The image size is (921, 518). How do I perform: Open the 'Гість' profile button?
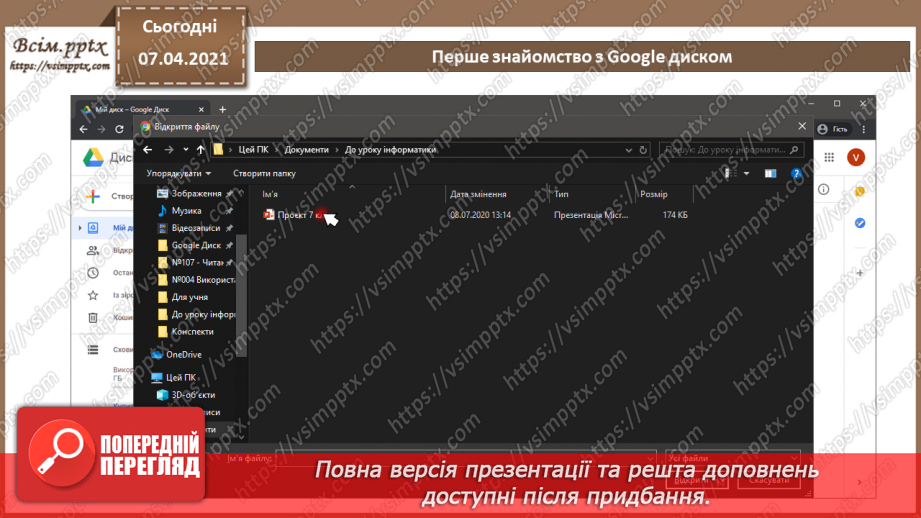(x=833, y=129)
